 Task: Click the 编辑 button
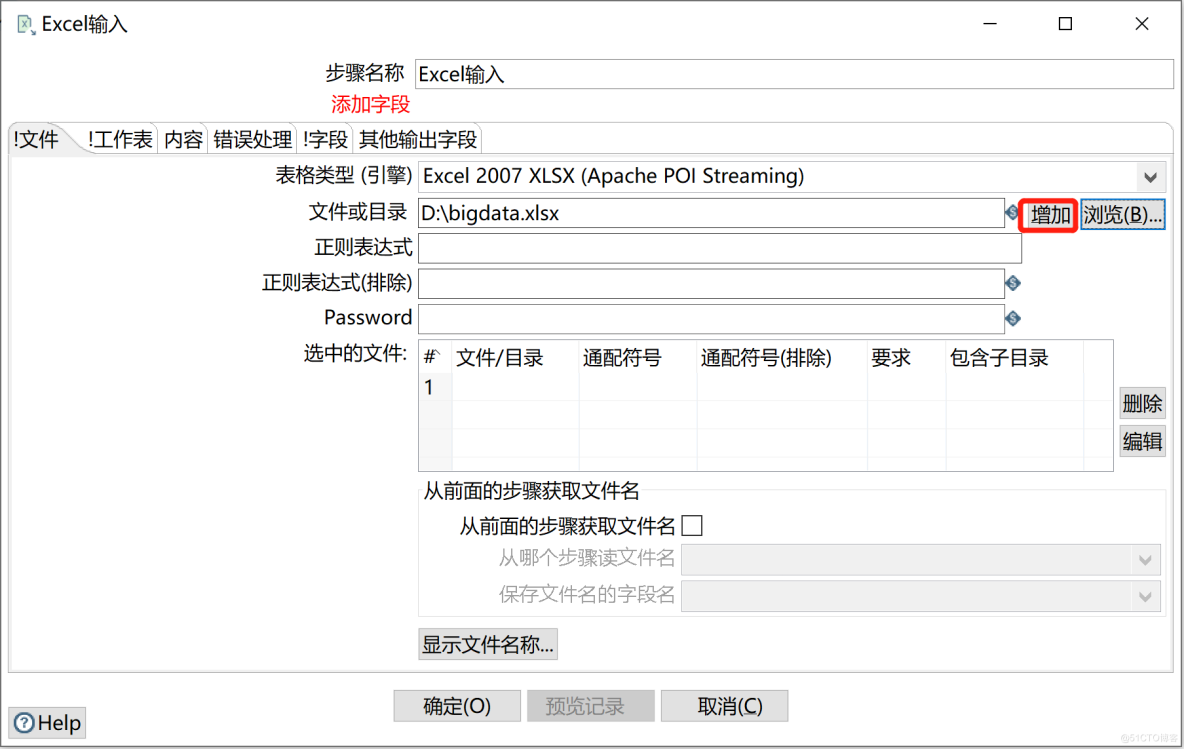tap(1142, 441)
